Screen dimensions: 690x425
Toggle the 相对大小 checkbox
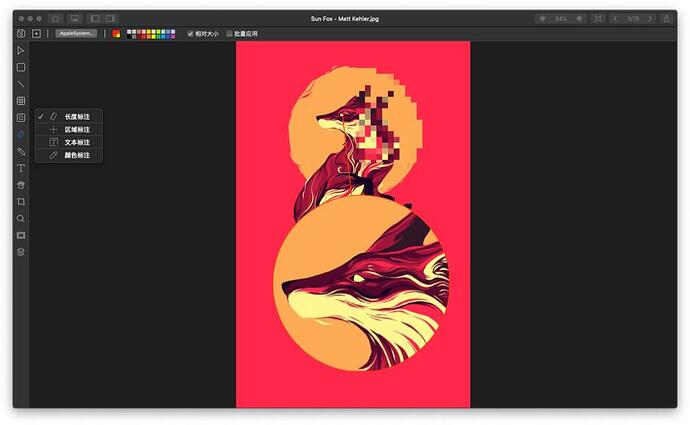coord(191,33)
